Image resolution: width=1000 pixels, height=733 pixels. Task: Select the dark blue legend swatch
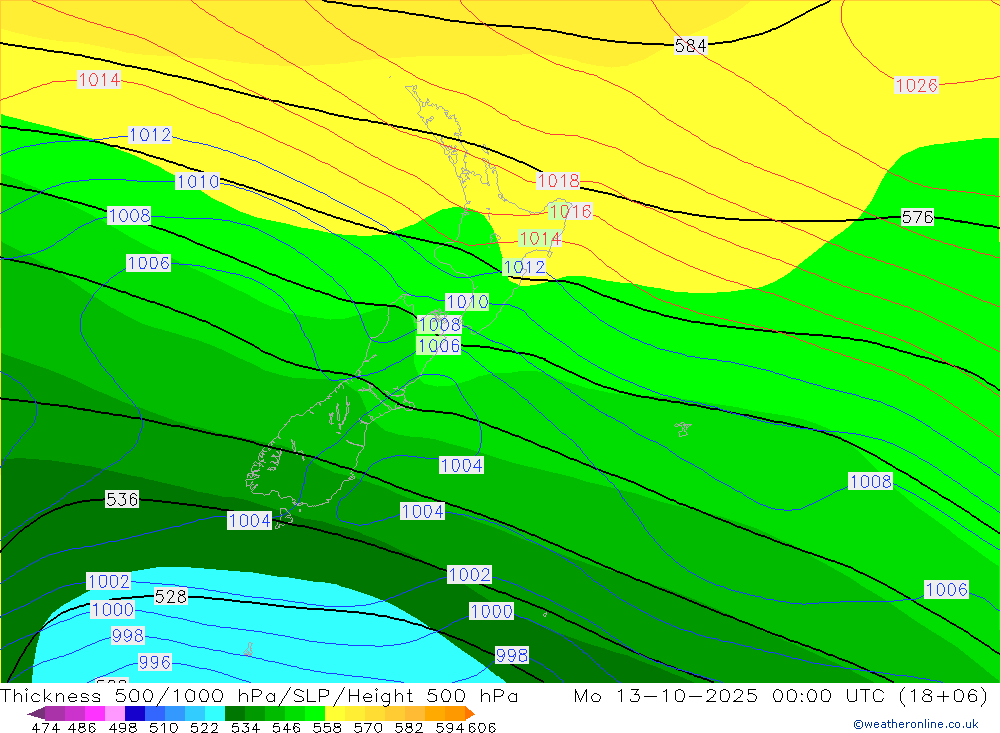(x=135, y=713)
